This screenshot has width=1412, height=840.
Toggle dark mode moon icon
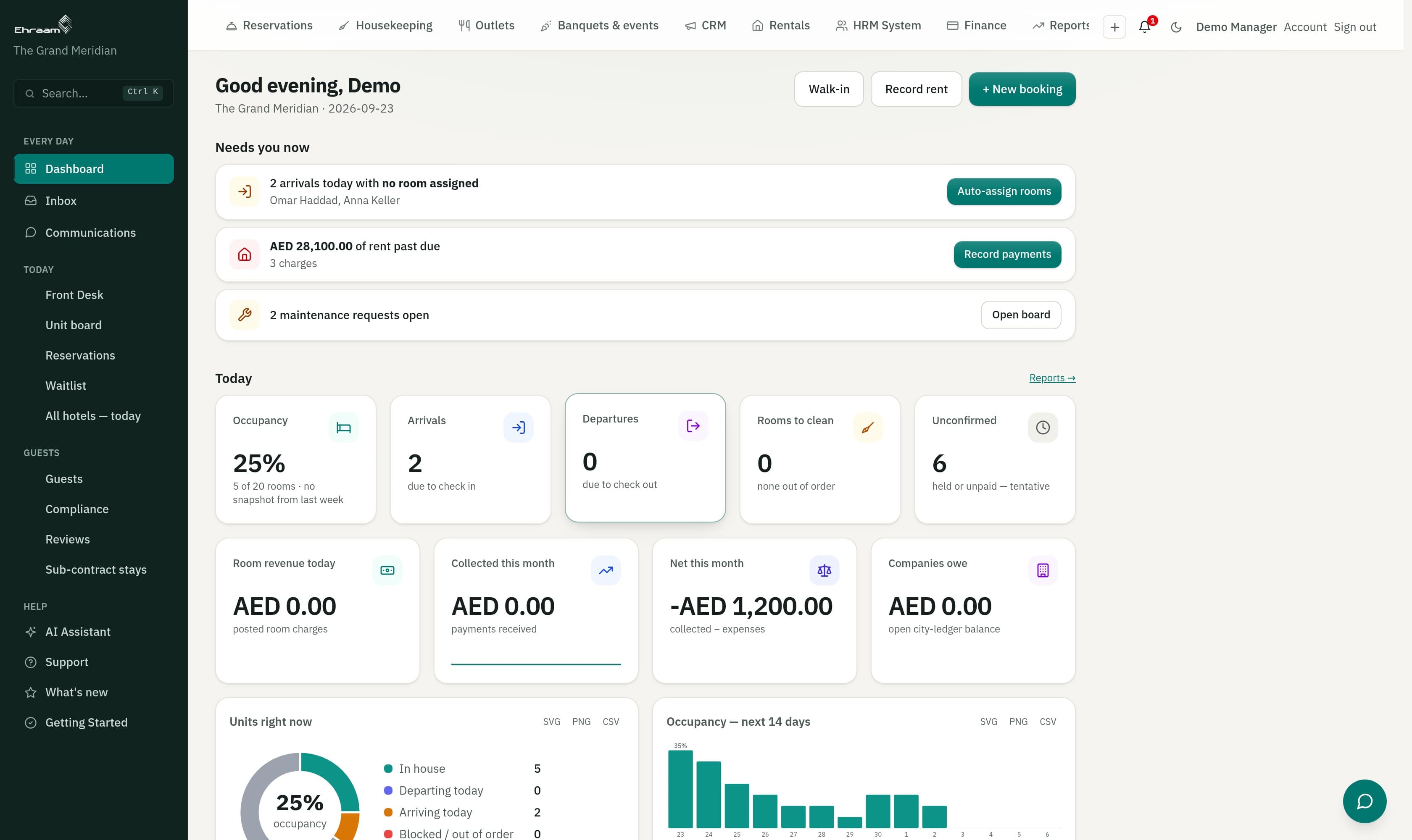coord(1176,26)
